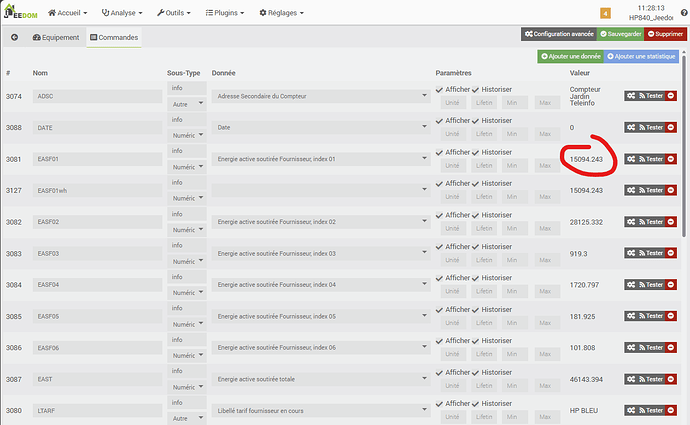Click the Unité field in EASF02 row
690x425 pixels.
[x=452, y=228]
